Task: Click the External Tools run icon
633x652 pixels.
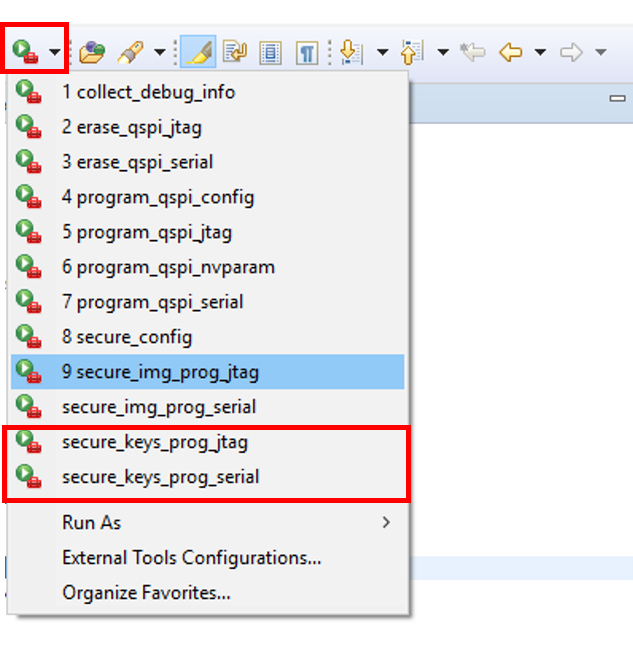Action: click(25, 52)
